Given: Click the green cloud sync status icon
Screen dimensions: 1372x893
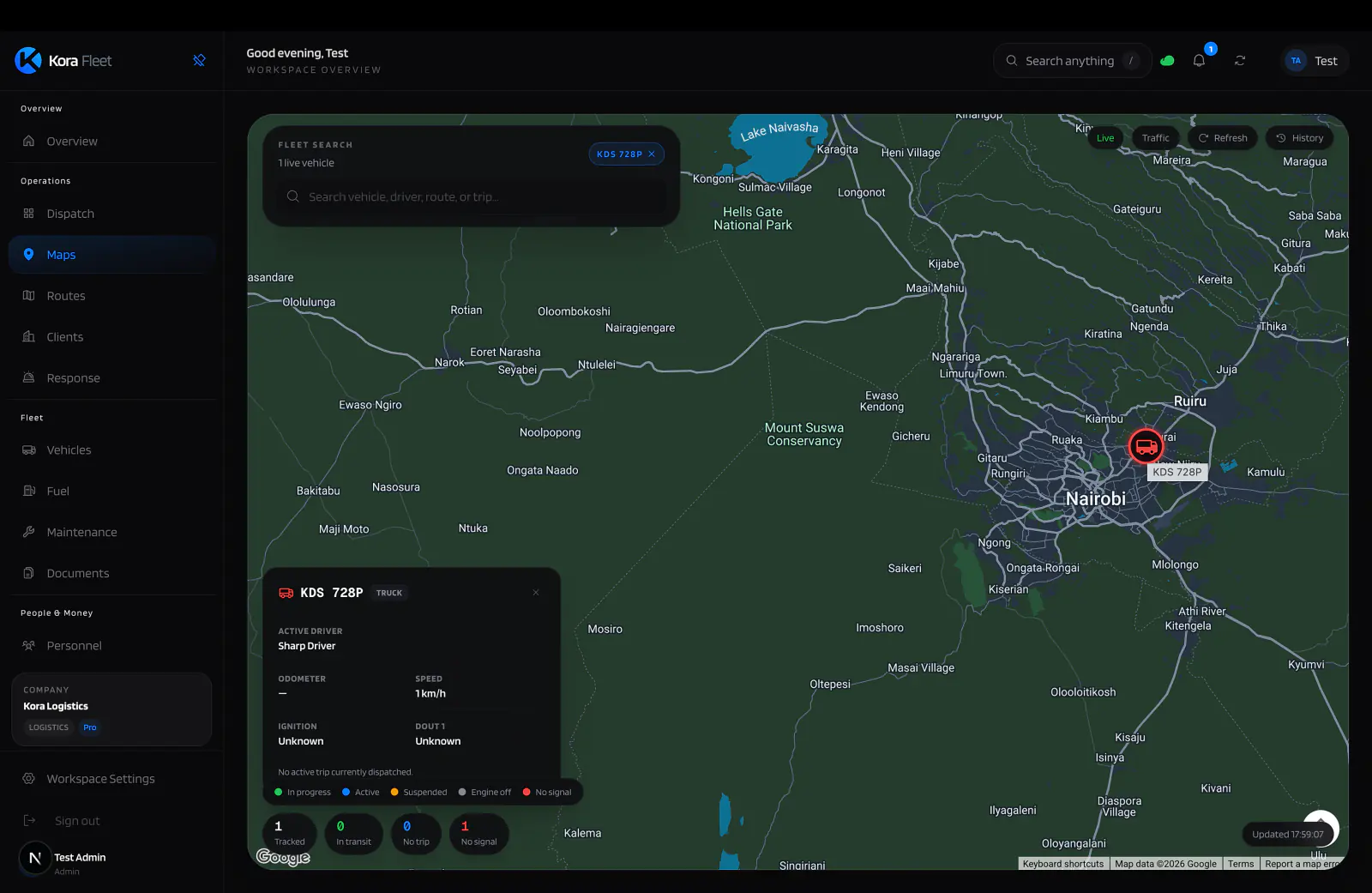Looking at the screenshot, I should tap(1167, 61).
